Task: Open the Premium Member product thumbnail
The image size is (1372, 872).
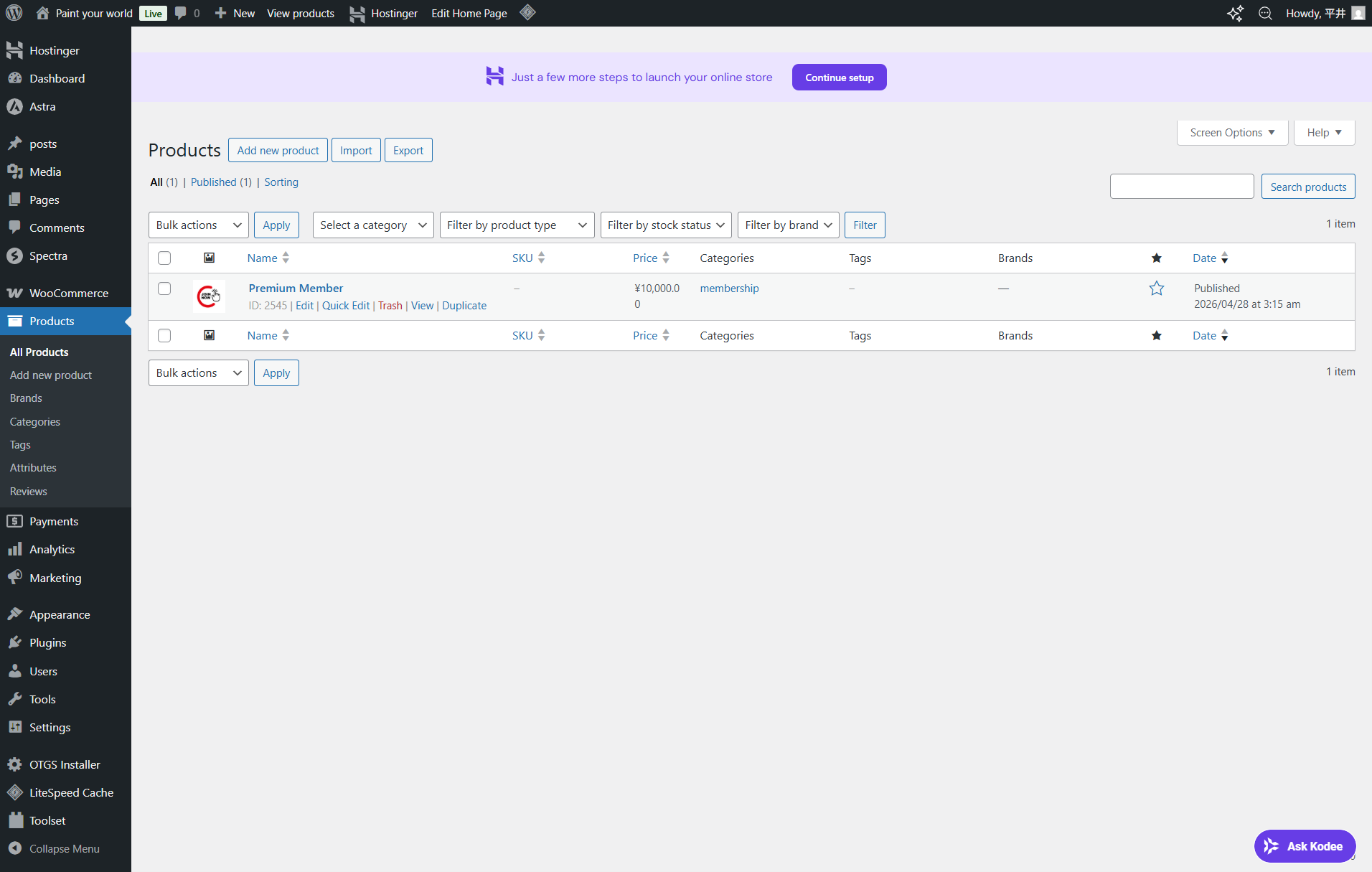Action: click(x=209, y=296)
